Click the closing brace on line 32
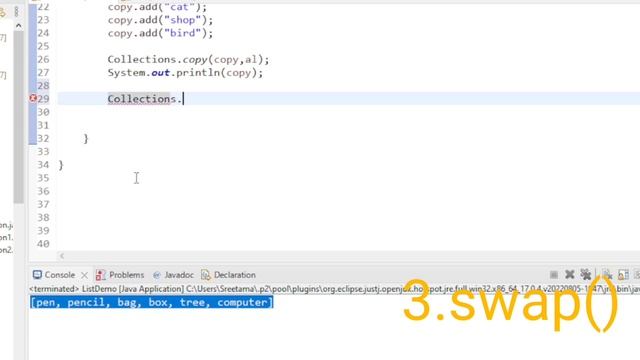This screenshot has height=360, width=640. point(86,139)
